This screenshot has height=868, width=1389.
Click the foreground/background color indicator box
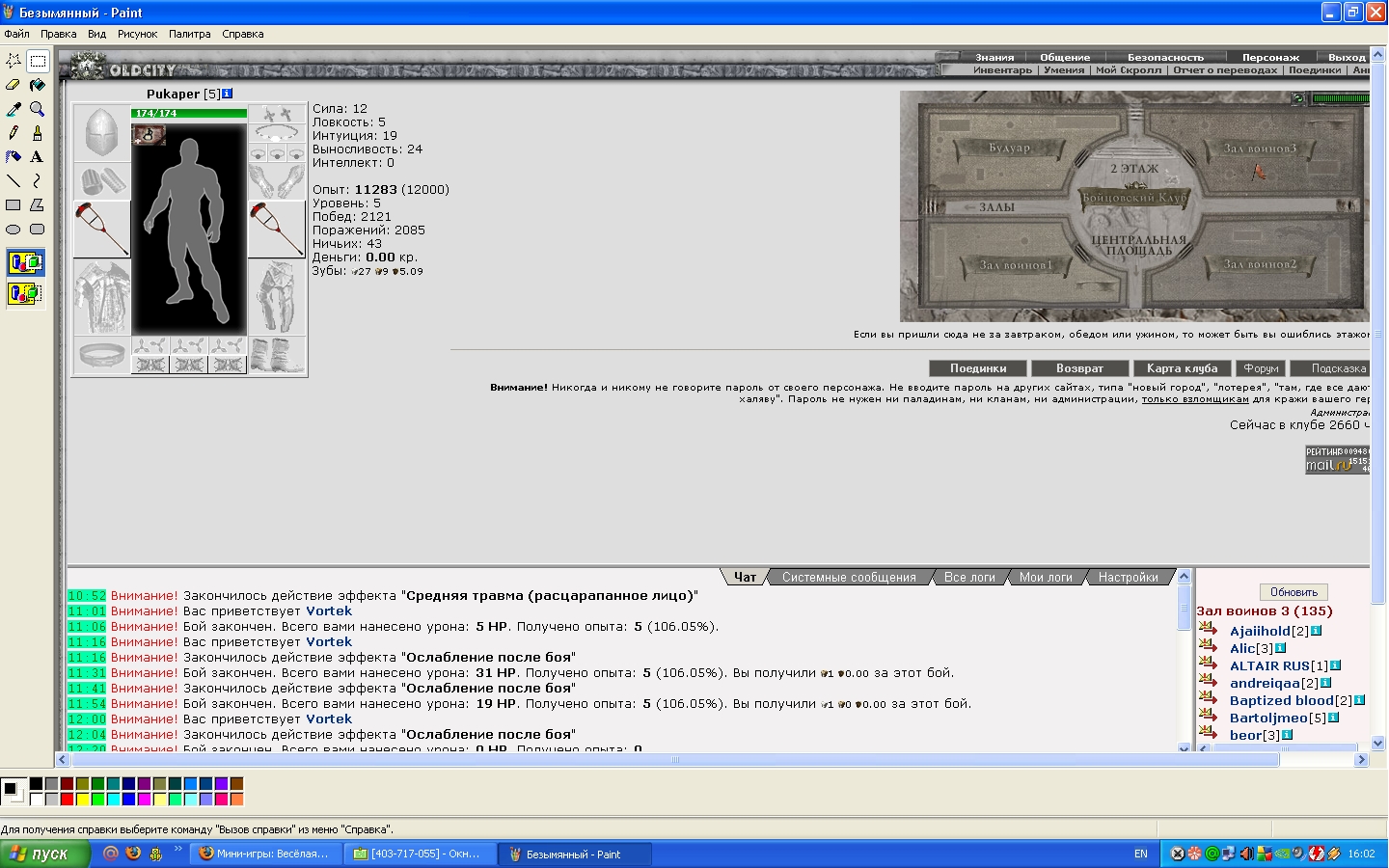coord(14,792)
